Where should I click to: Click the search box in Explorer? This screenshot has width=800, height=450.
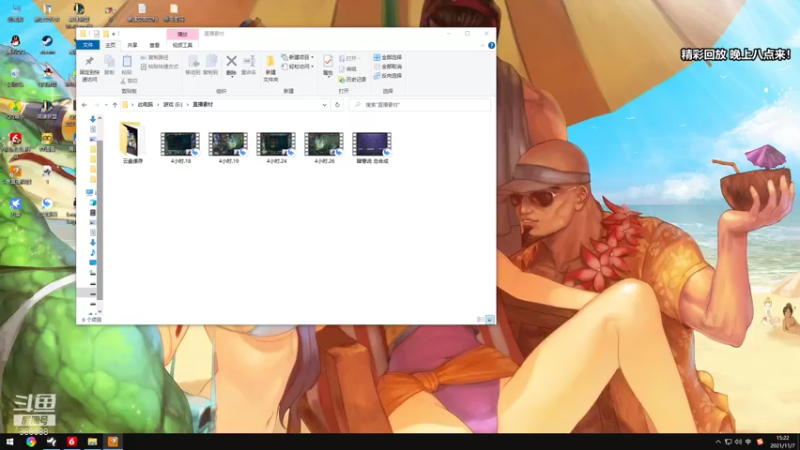[x=420, y=105]
